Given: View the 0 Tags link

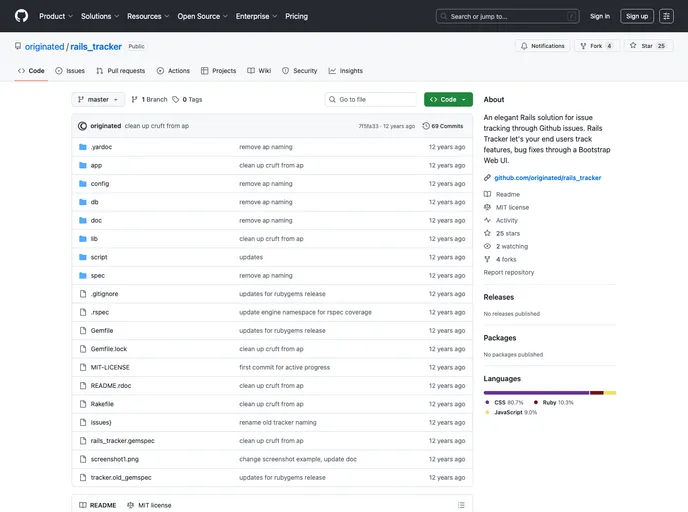Looking at the screenshot, I should [187, 100].
